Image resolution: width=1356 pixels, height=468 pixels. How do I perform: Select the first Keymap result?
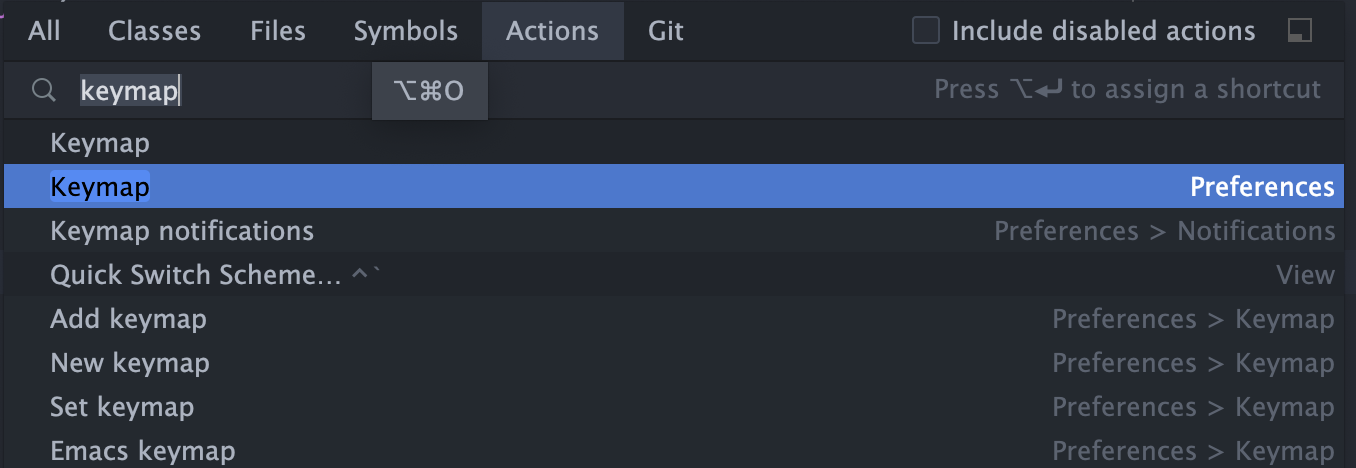tap(100, 143)
